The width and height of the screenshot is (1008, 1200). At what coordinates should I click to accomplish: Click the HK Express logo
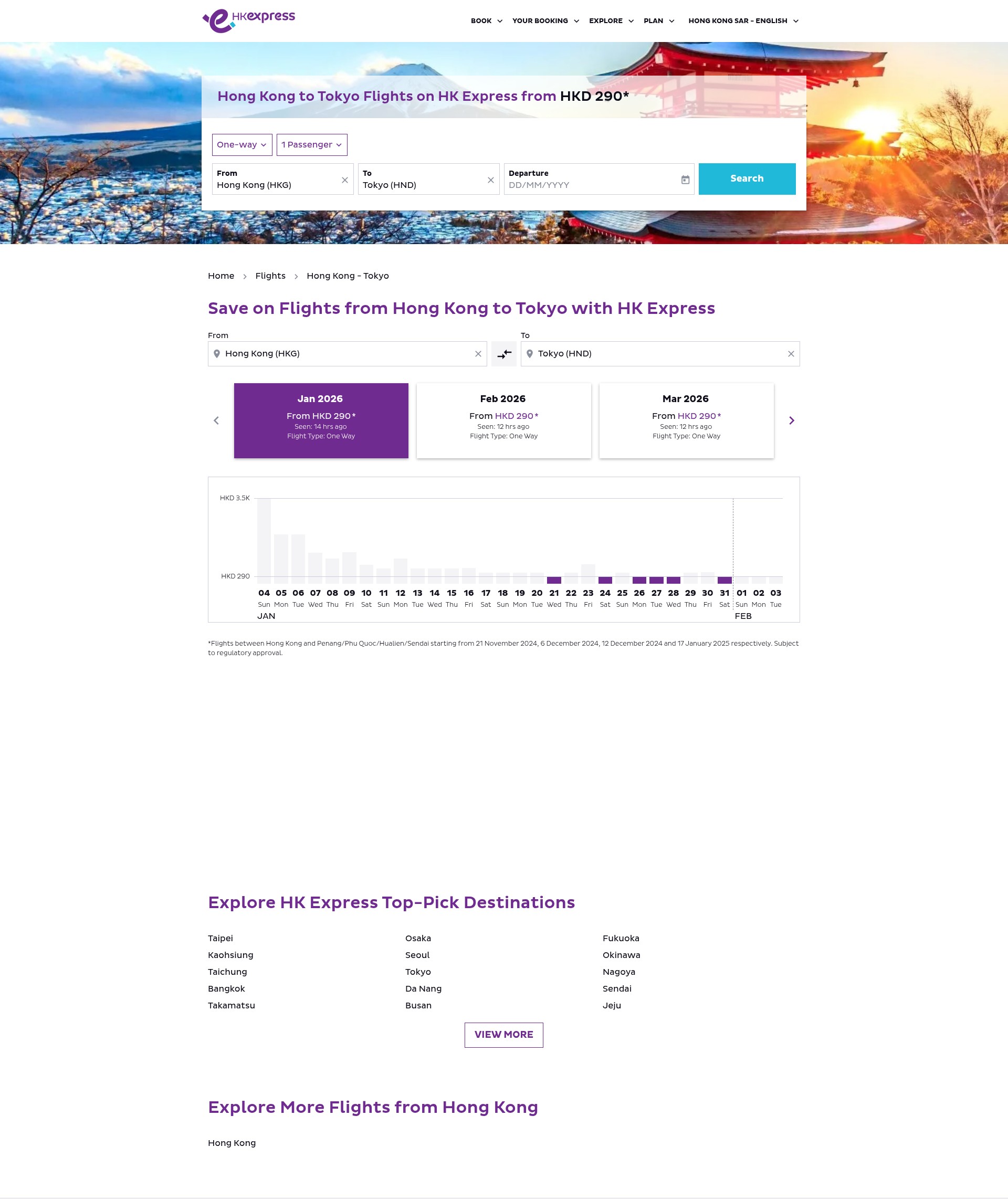point(248,20)
